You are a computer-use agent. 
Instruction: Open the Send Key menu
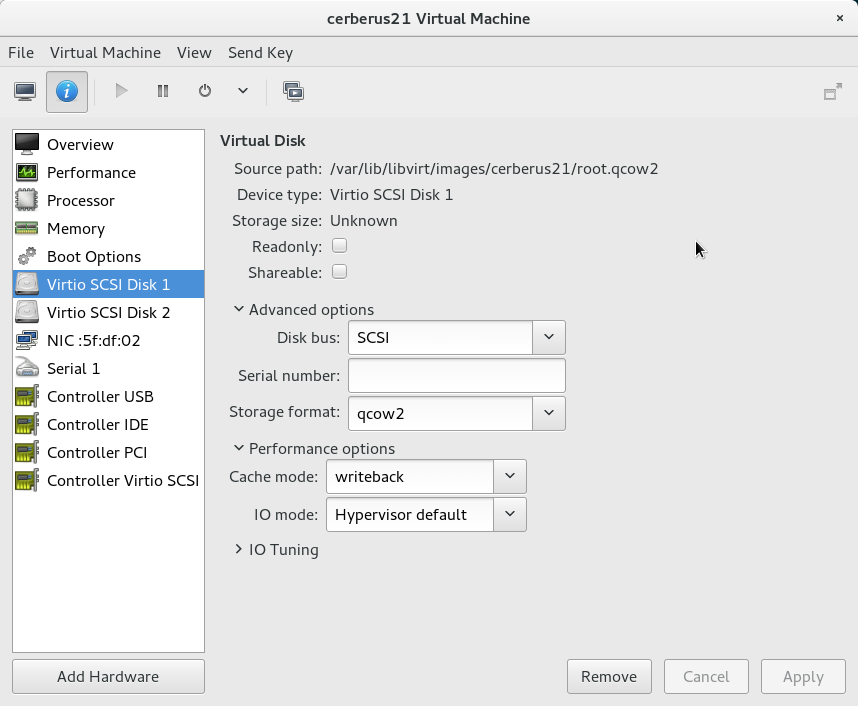click(260, 52)
